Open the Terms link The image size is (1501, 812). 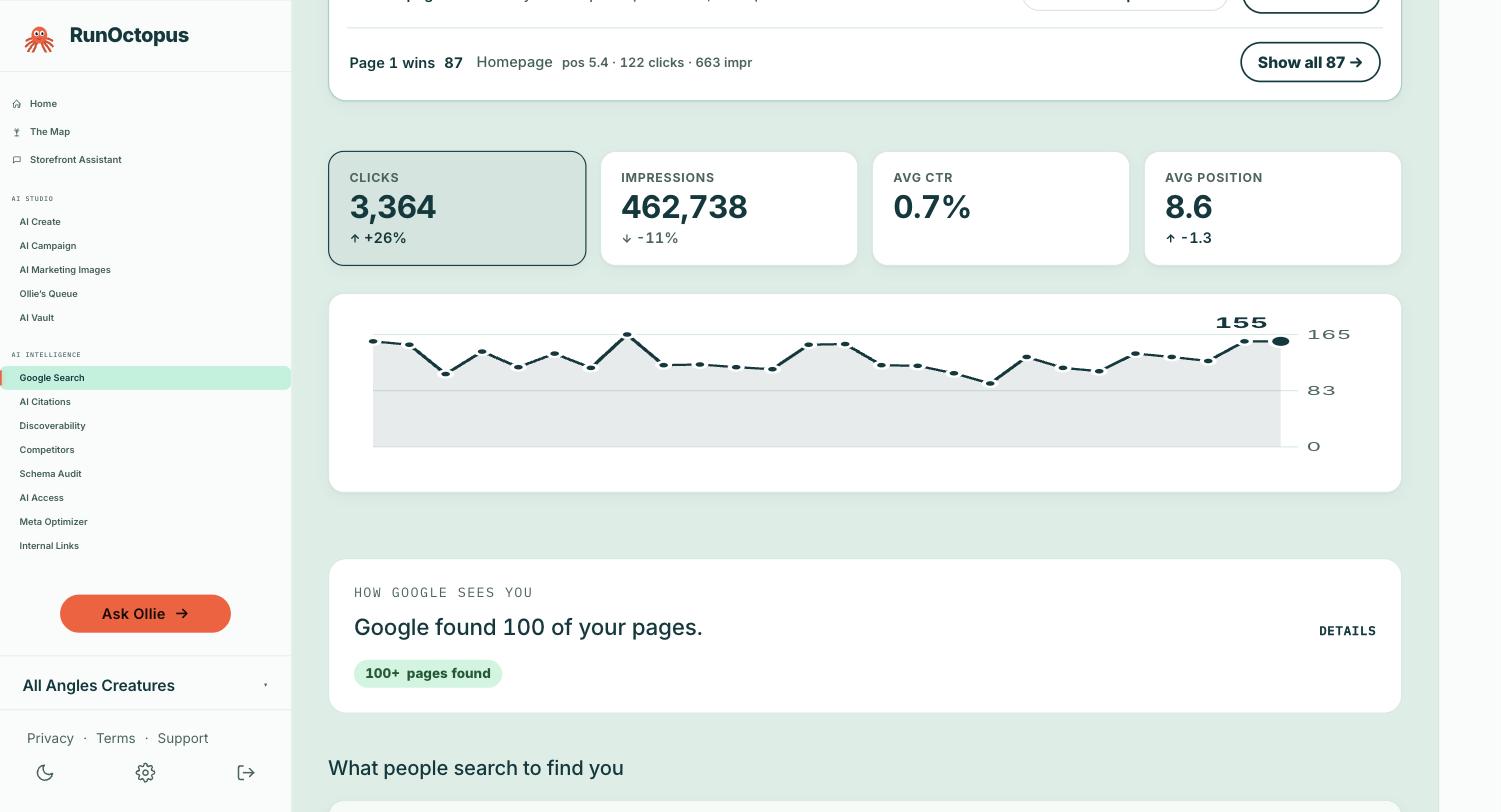pyautogui.click(x=115, y=738)
